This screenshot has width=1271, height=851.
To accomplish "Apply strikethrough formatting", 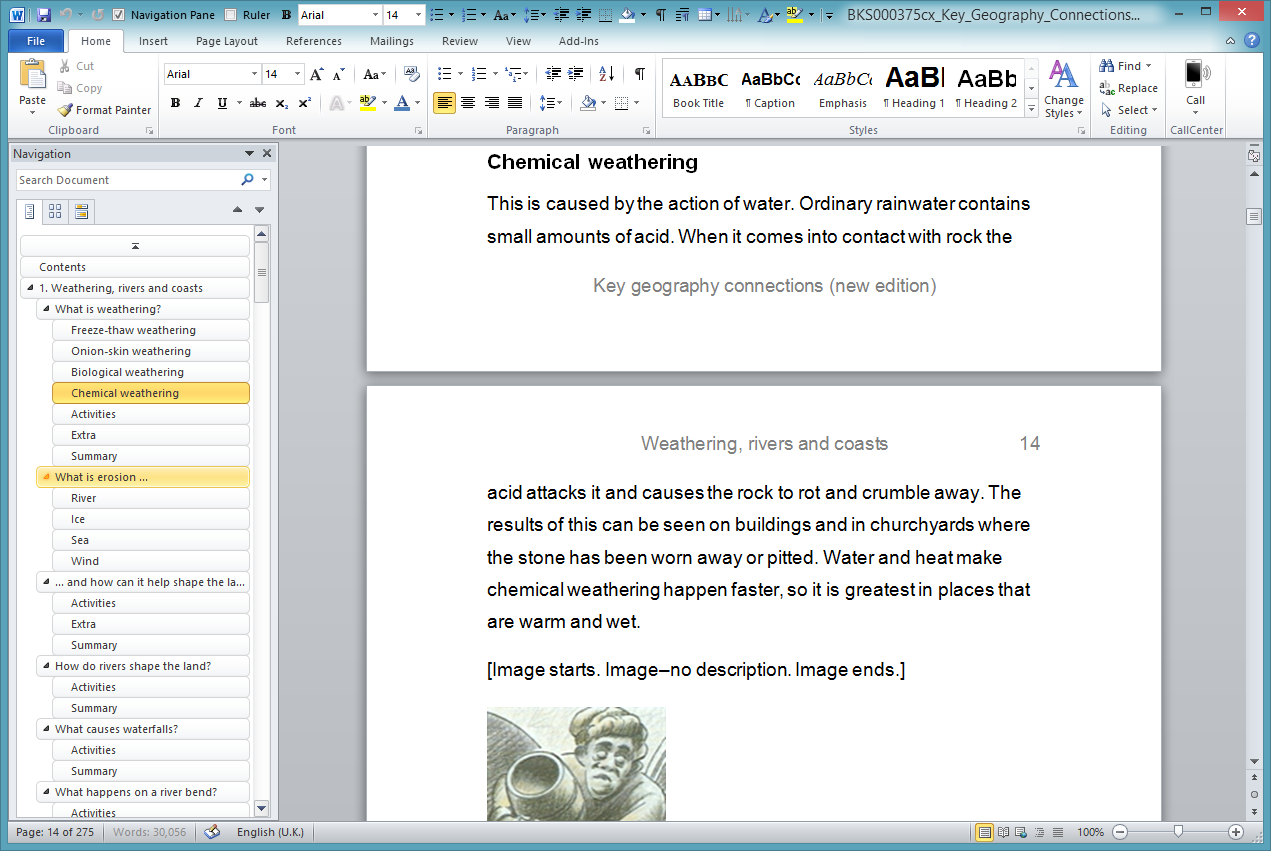I will click(258, 103).
